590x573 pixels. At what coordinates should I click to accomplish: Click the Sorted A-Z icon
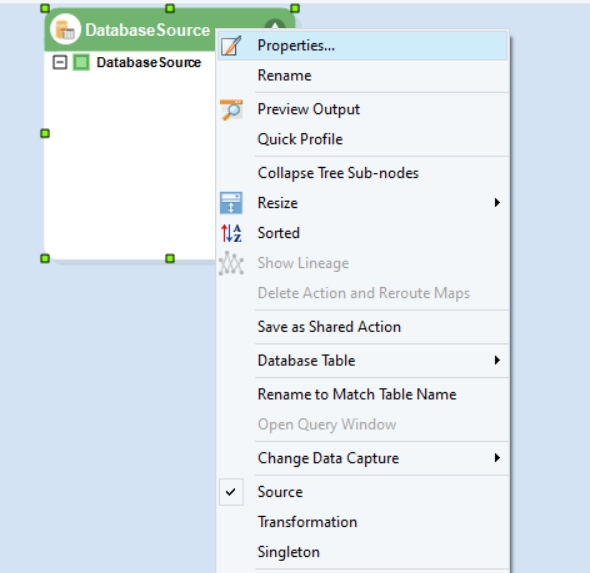coord(231,233)
